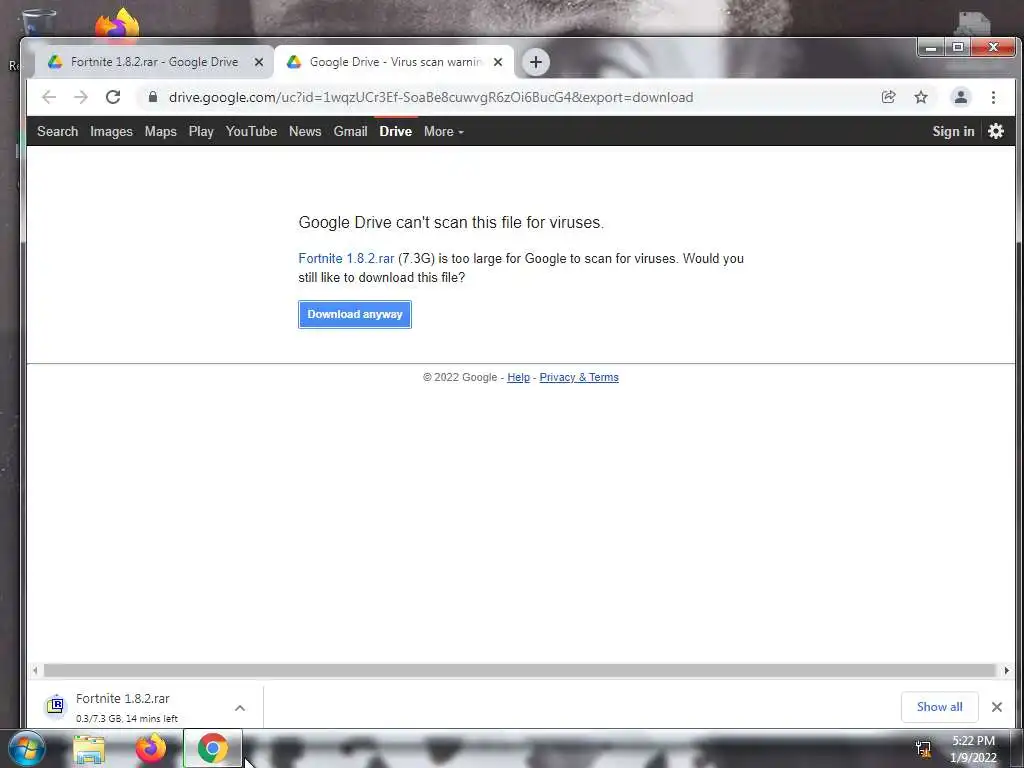Launch Firefox from the taskbar
This screenshot has height=768, width=1024.
click(x=151, y=749)
